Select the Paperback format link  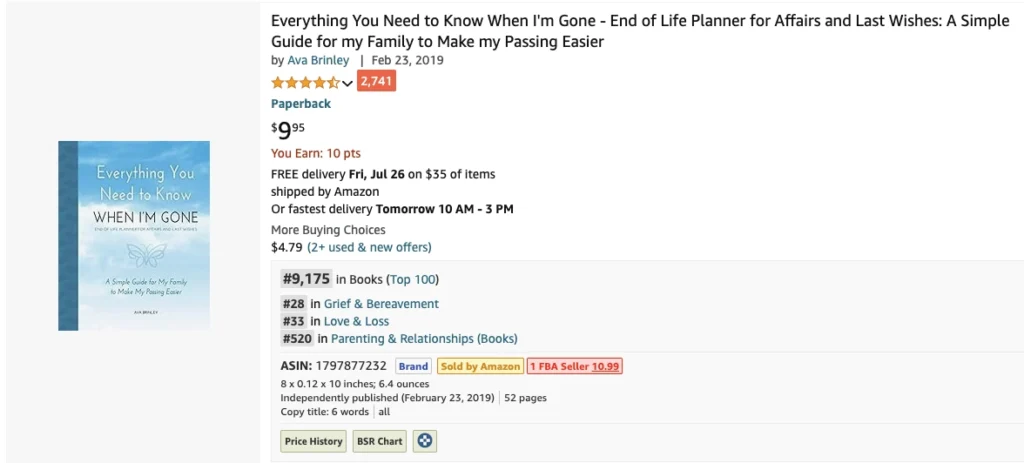coord(301,104)
